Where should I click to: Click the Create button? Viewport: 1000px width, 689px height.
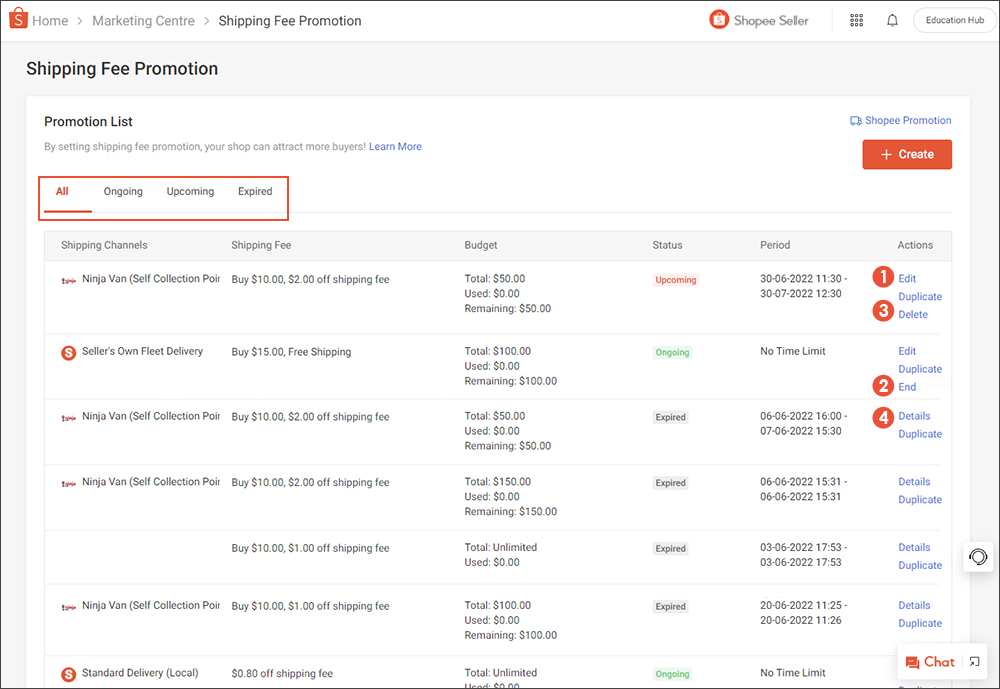(907, 154)
